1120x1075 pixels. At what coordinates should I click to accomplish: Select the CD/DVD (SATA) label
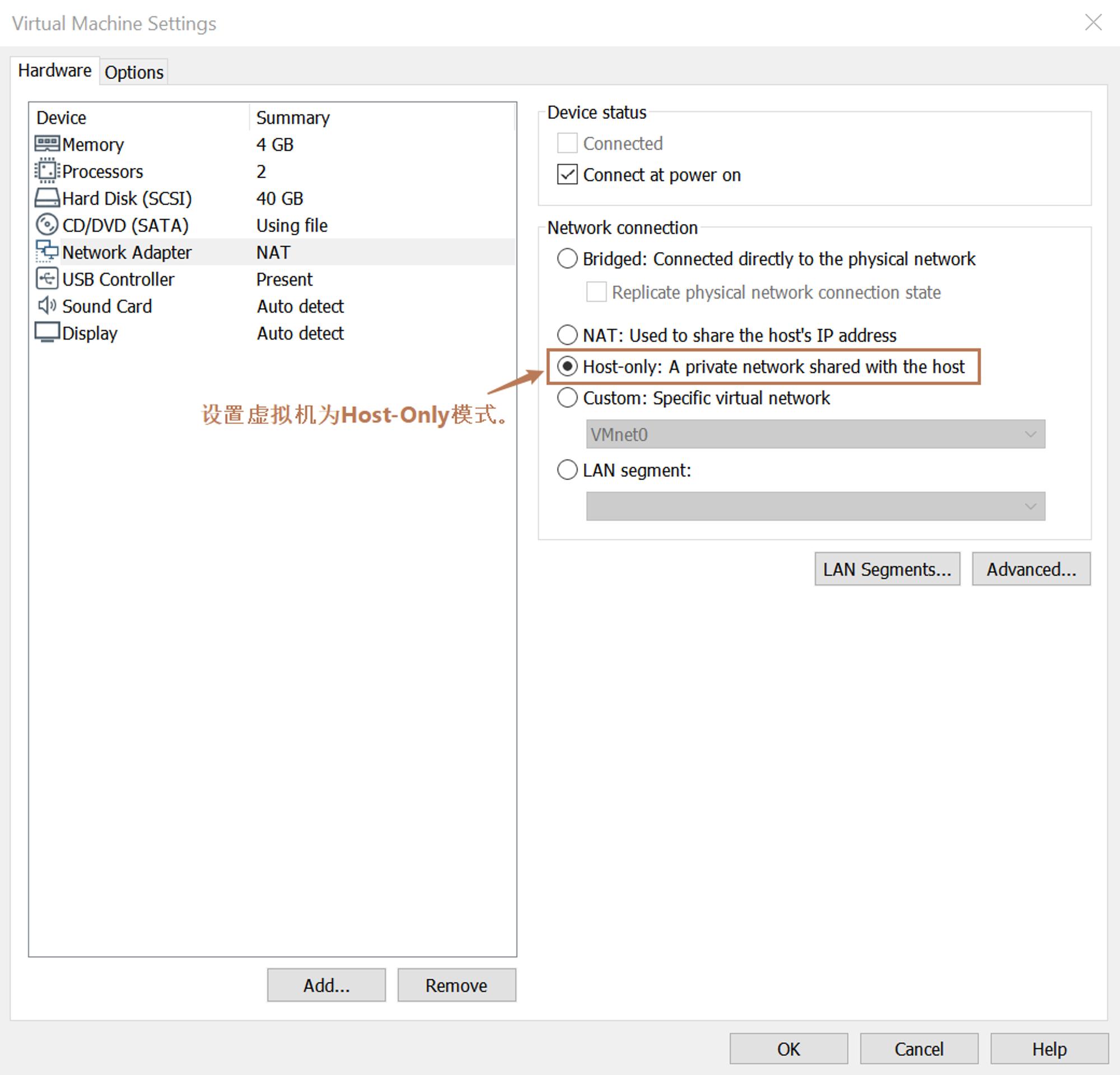(x=125, y=225)
